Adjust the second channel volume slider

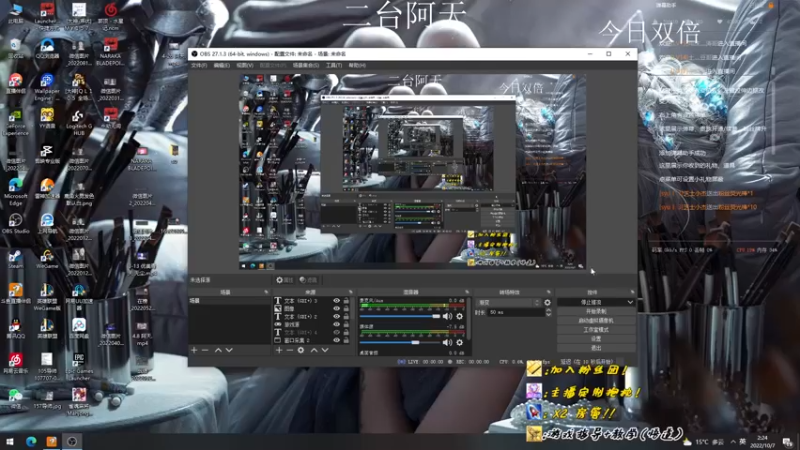pyautogui.click(x=400, y=342)
